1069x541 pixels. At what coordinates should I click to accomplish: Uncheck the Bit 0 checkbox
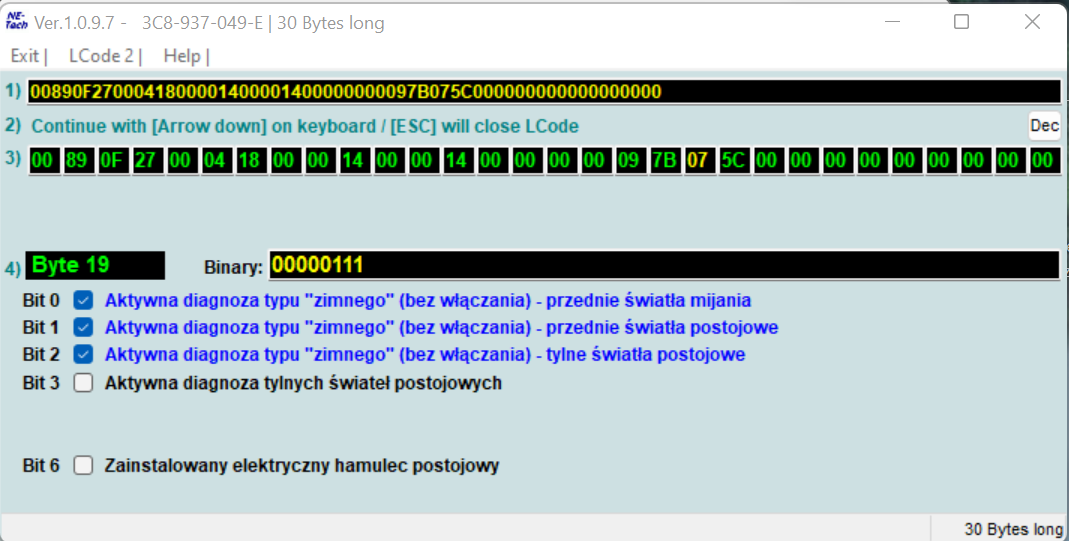pyautogui.click(x=83, y=300)
